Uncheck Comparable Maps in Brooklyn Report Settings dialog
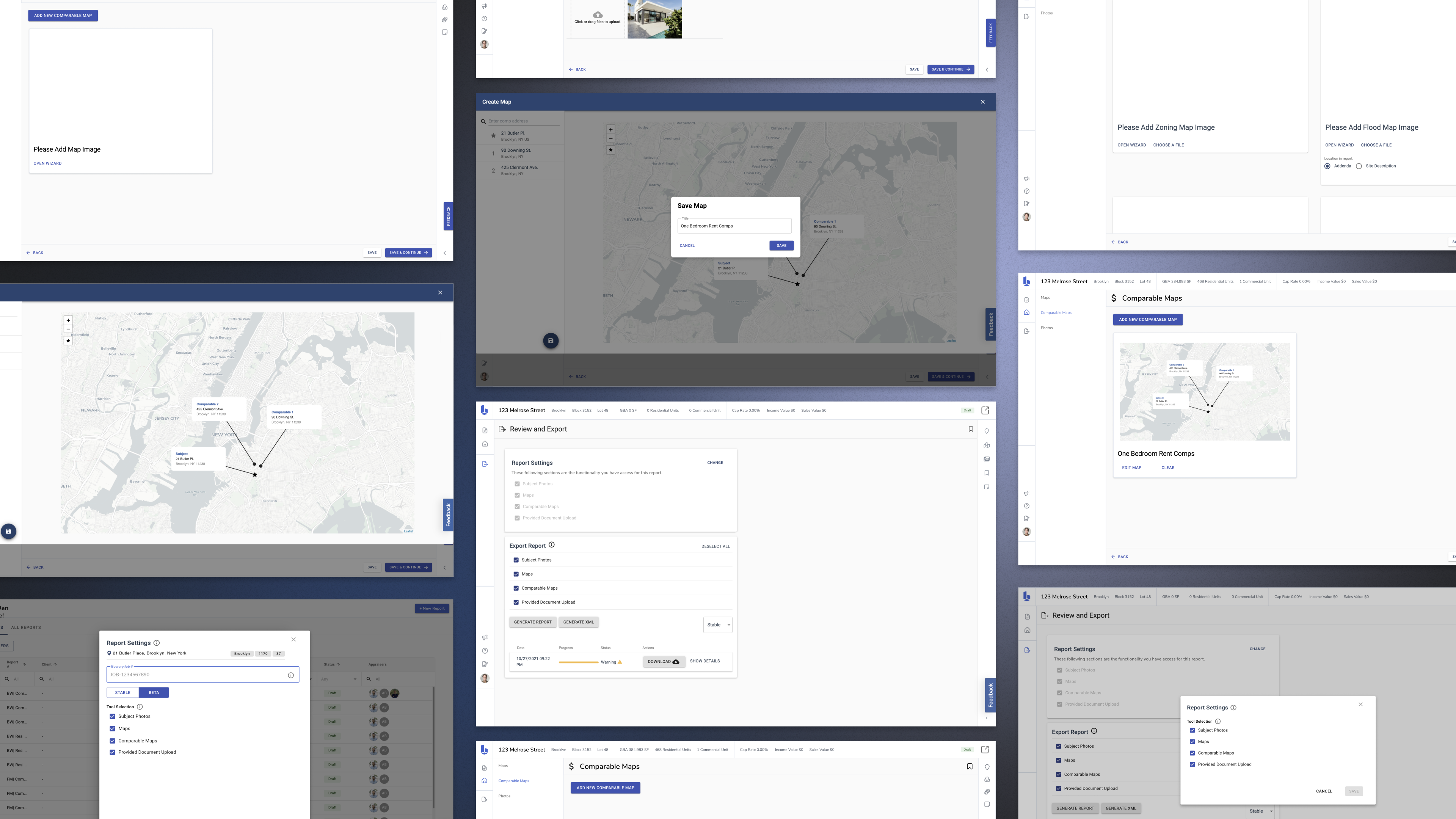The image size is (1456, 819). (x=112, y=741)
